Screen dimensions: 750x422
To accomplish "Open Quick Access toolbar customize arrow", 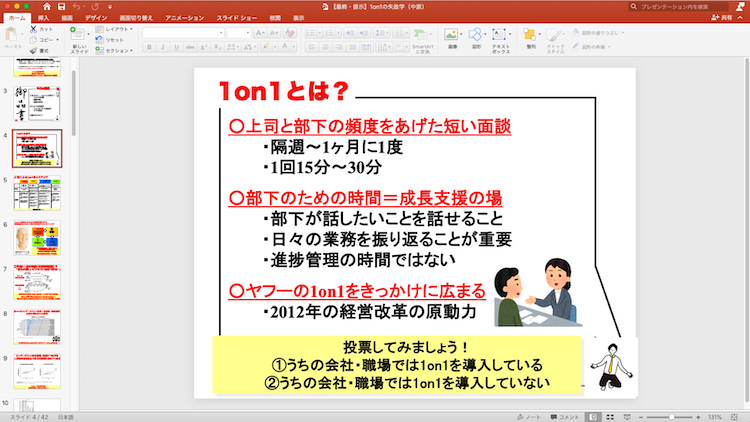I will pyautogui.click(x=110, y=7).
